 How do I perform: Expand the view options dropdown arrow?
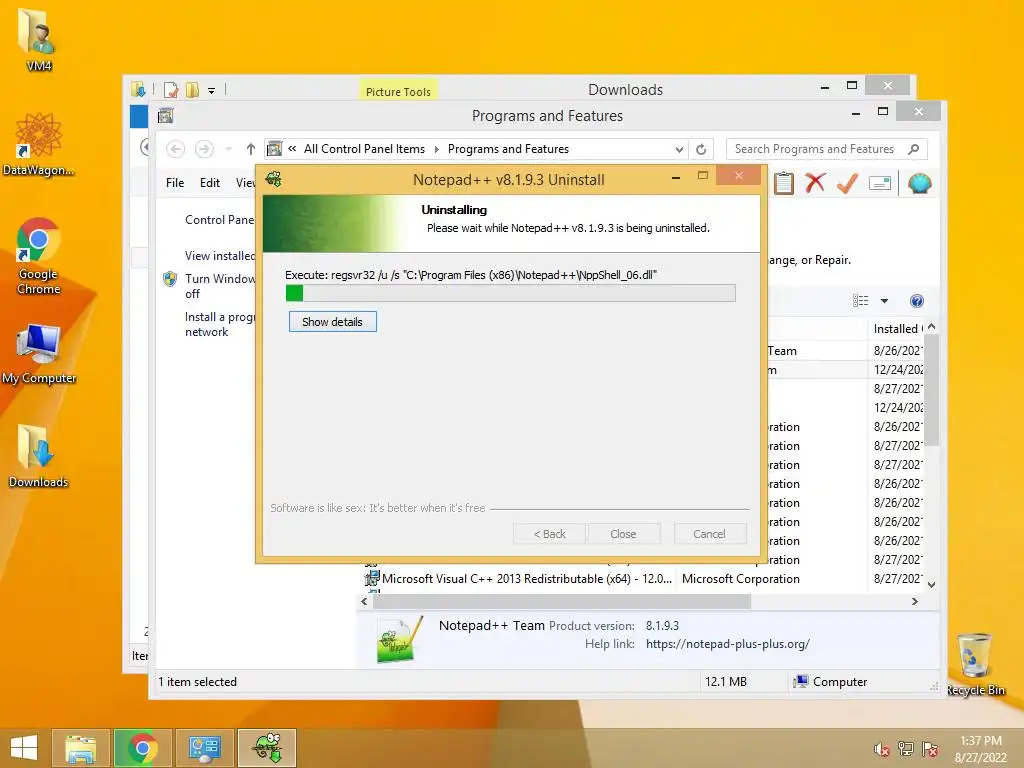(x=884, y=301)
